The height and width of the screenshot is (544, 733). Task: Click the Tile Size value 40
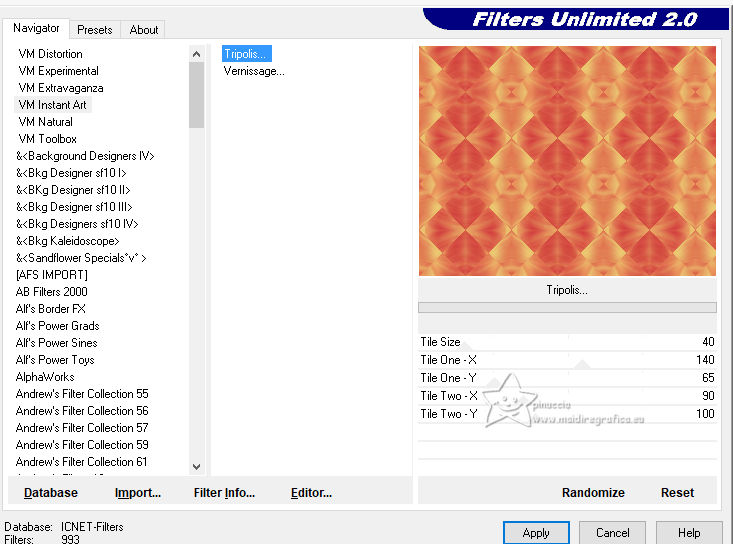(708, 342)
